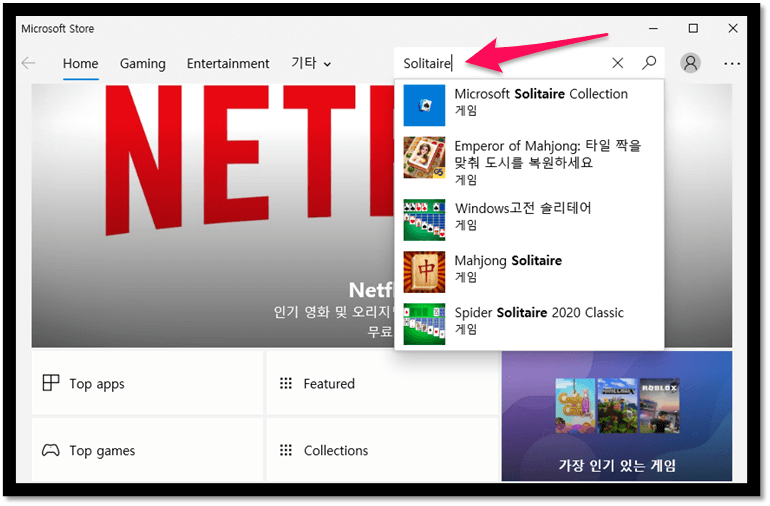Click the Mahjong Solitaire tile icon
Screen dimensions: 770x506
(424, 272)
